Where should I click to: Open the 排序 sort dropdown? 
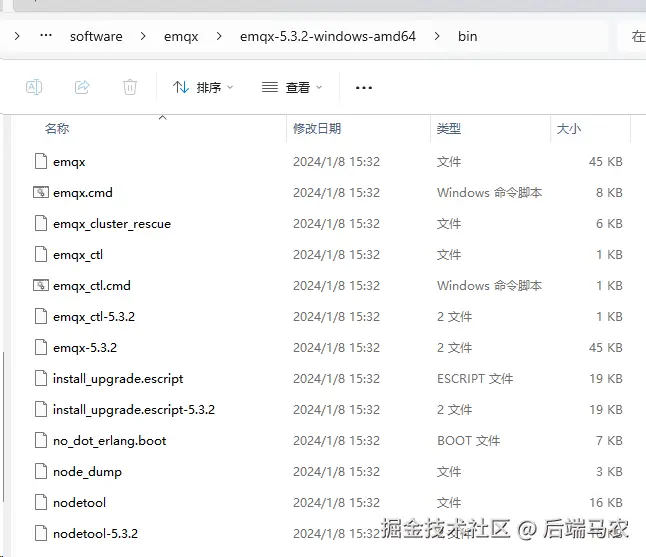tap(203, 87)
